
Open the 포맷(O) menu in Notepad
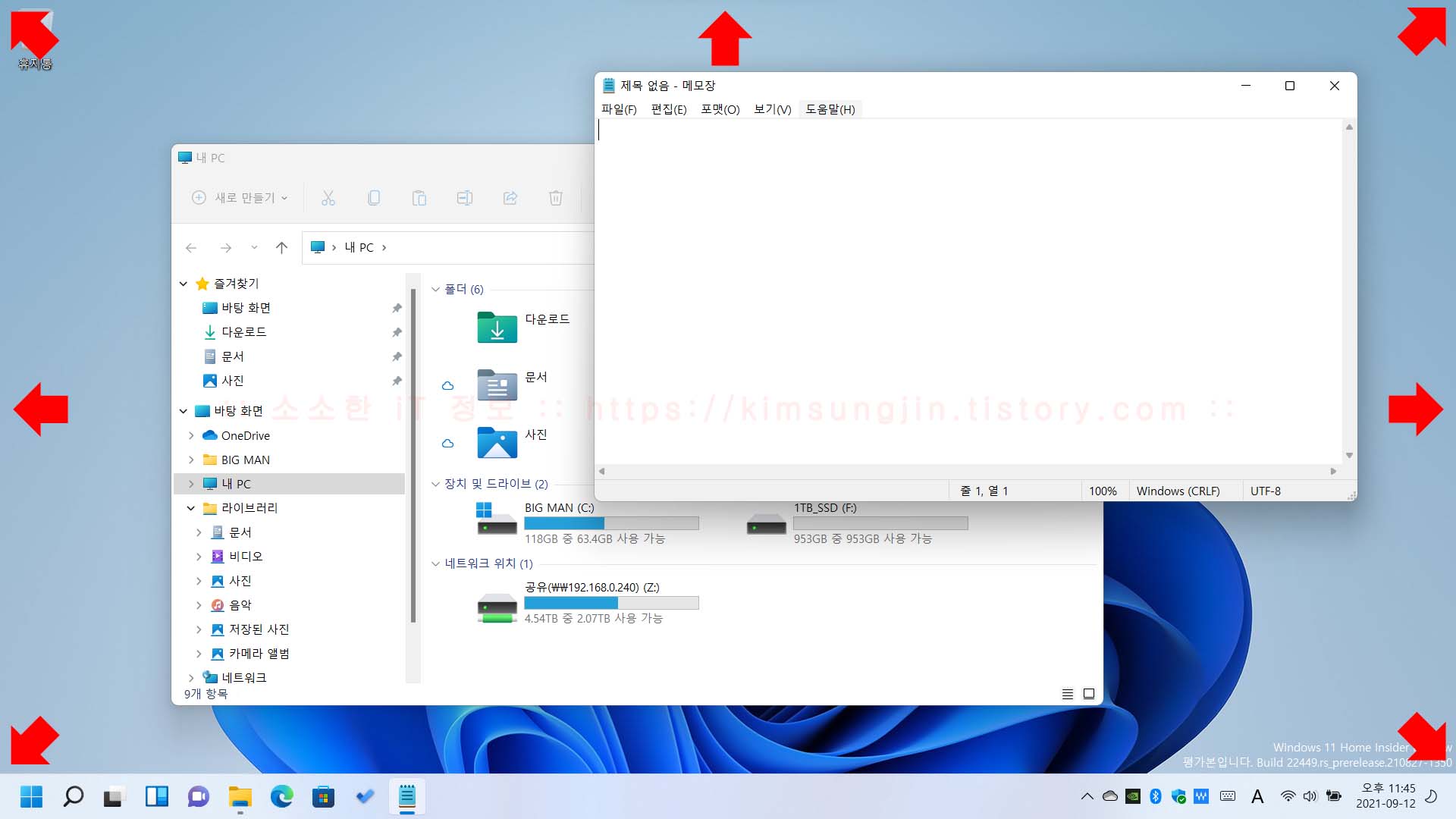tap(720, 109)
